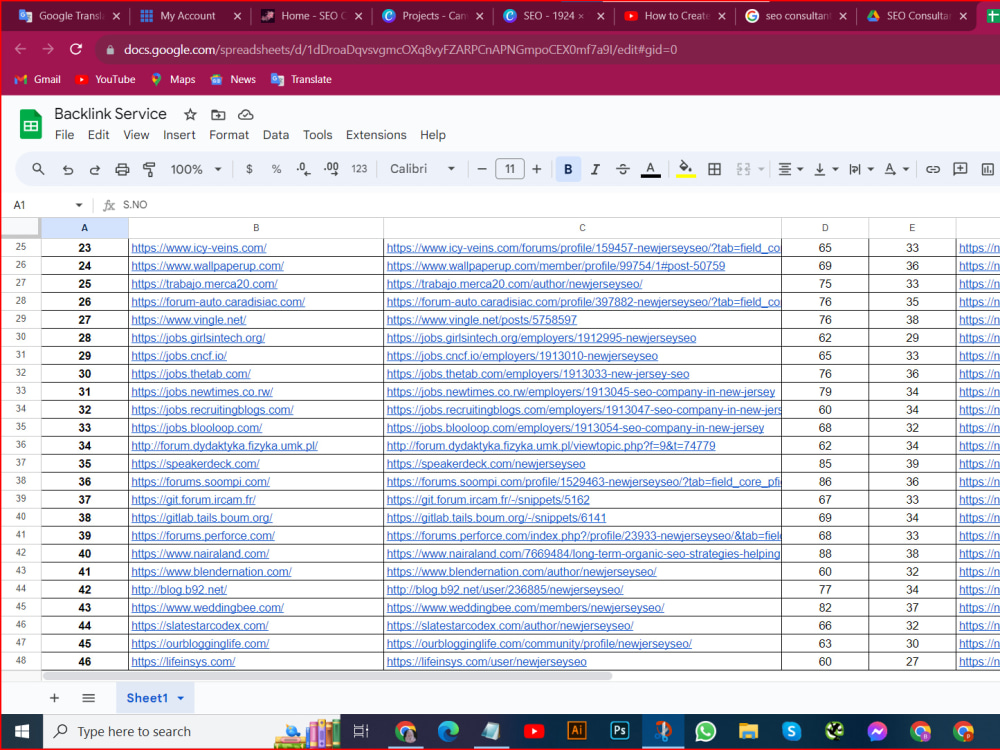Format as percent
Screen dimensions: 1000x750
coord(276,169)
